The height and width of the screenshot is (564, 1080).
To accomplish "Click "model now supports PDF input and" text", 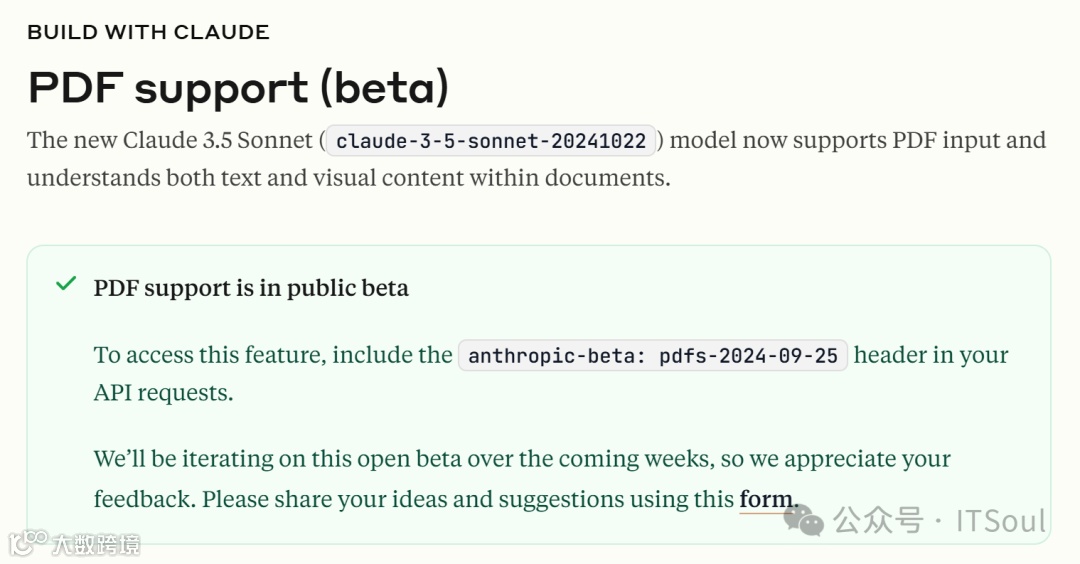I will click(x=857, y=140).
